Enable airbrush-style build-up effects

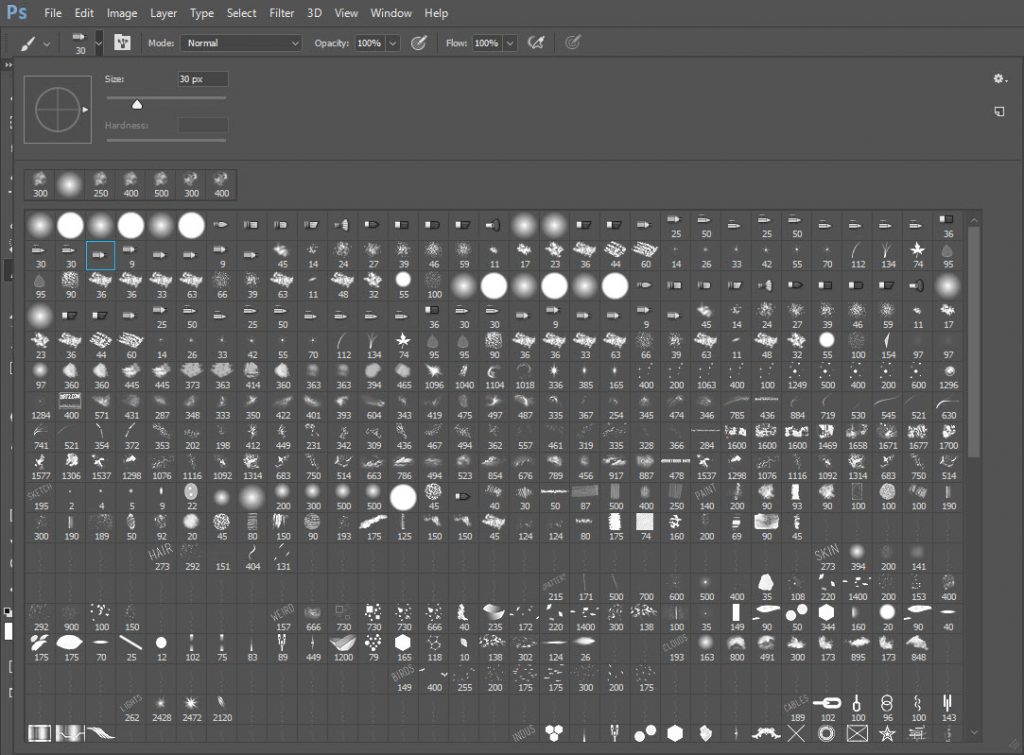point(534,42)
